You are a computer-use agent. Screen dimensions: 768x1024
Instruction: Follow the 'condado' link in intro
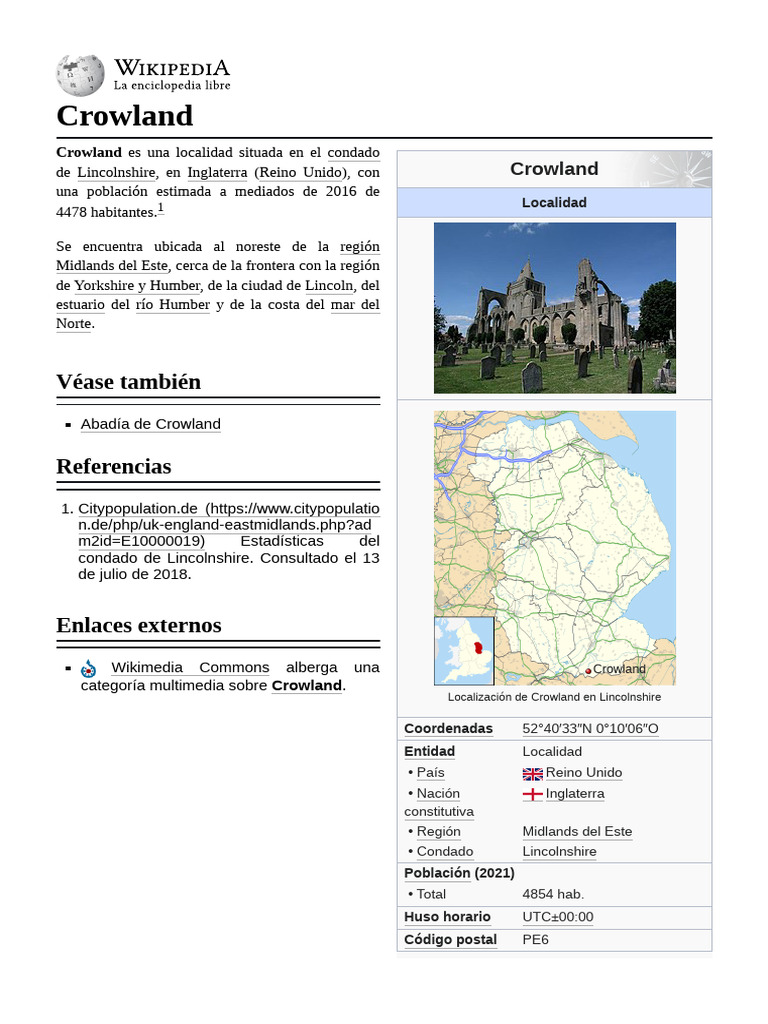coord(353,152)
